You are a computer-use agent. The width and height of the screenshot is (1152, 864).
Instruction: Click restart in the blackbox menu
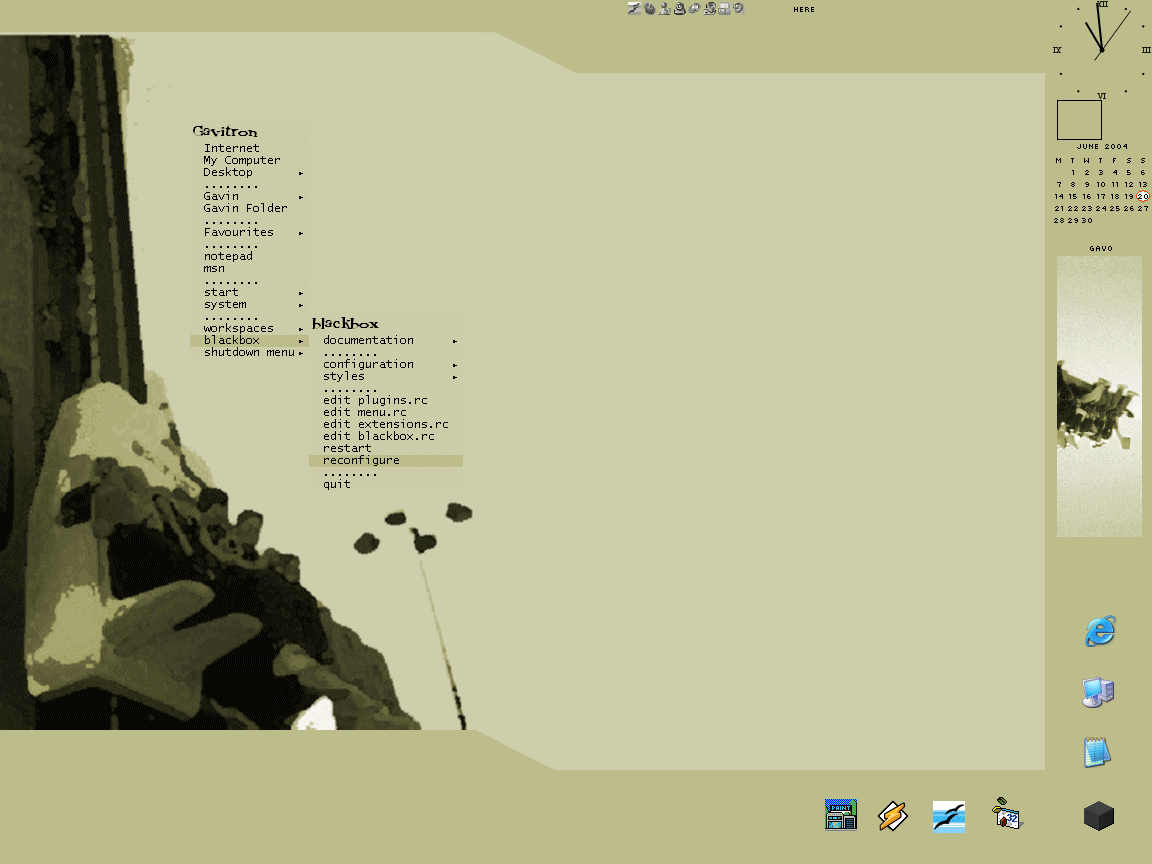coord(347,448)
